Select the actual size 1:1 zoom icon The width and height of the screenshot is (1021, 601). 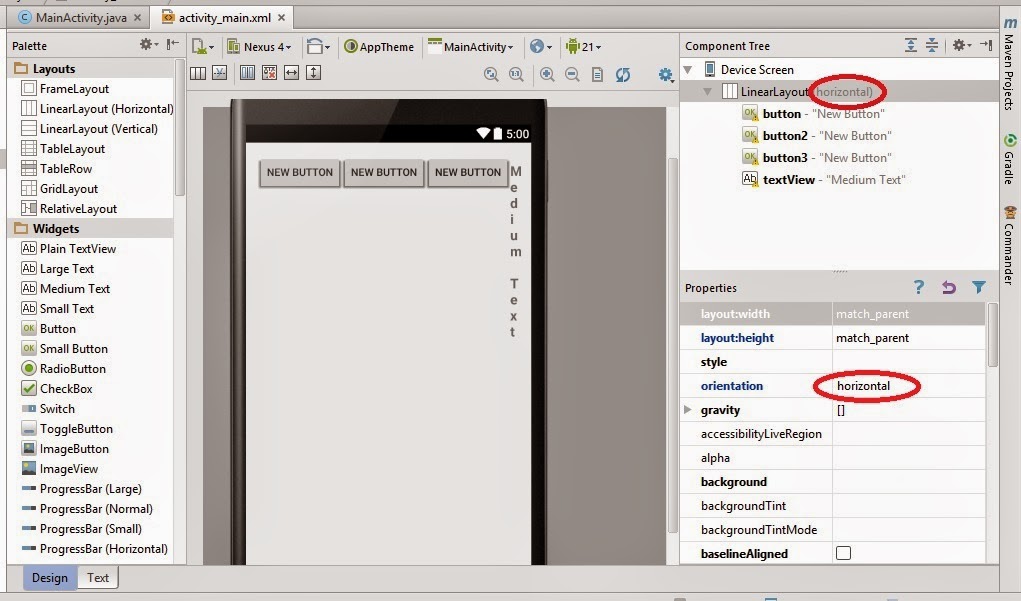pos(516,75)
